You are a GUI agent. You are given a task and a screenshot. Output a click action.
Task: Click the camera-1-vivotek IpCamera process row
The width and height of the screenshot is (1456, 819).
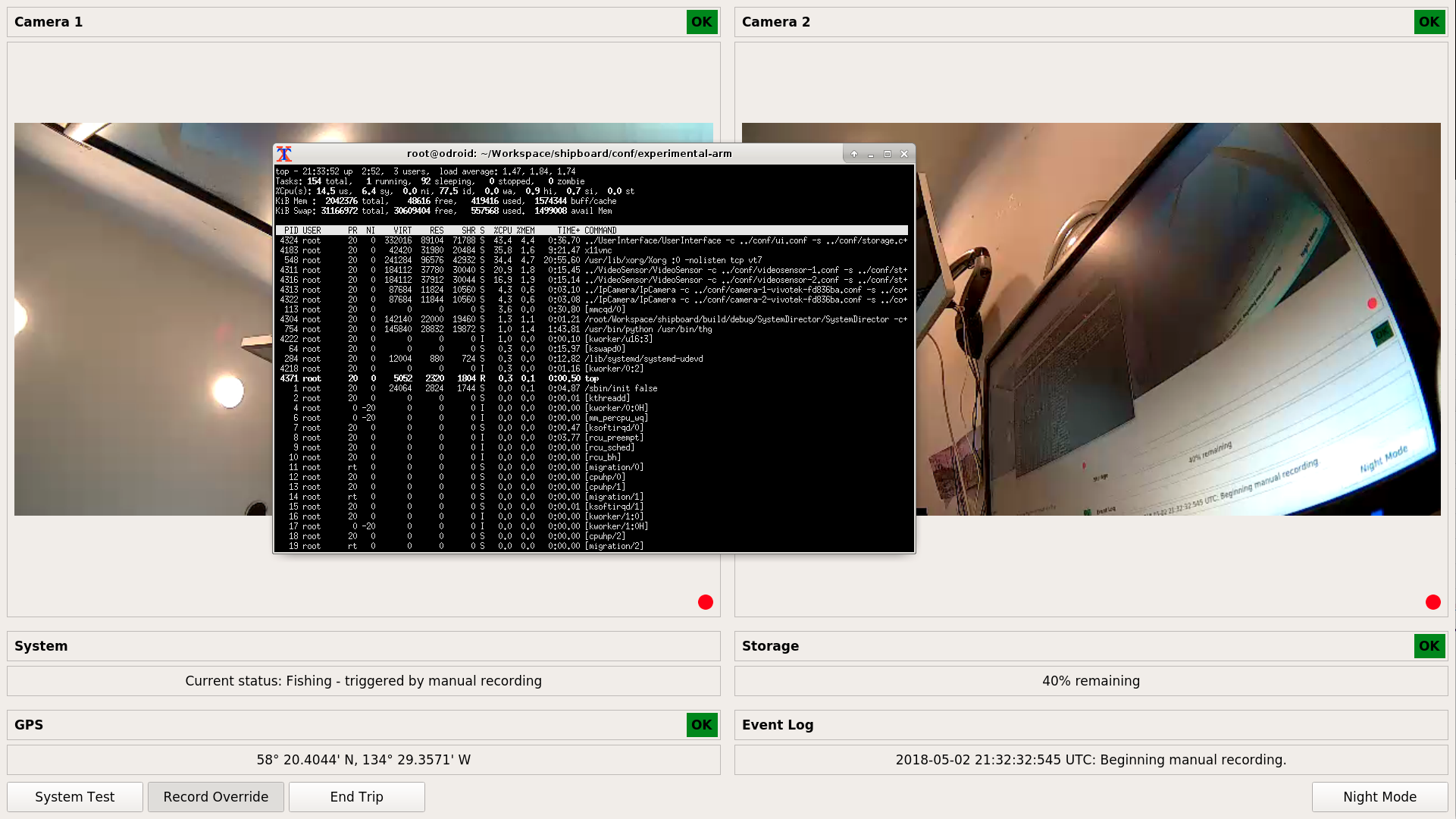pos(592,290)
